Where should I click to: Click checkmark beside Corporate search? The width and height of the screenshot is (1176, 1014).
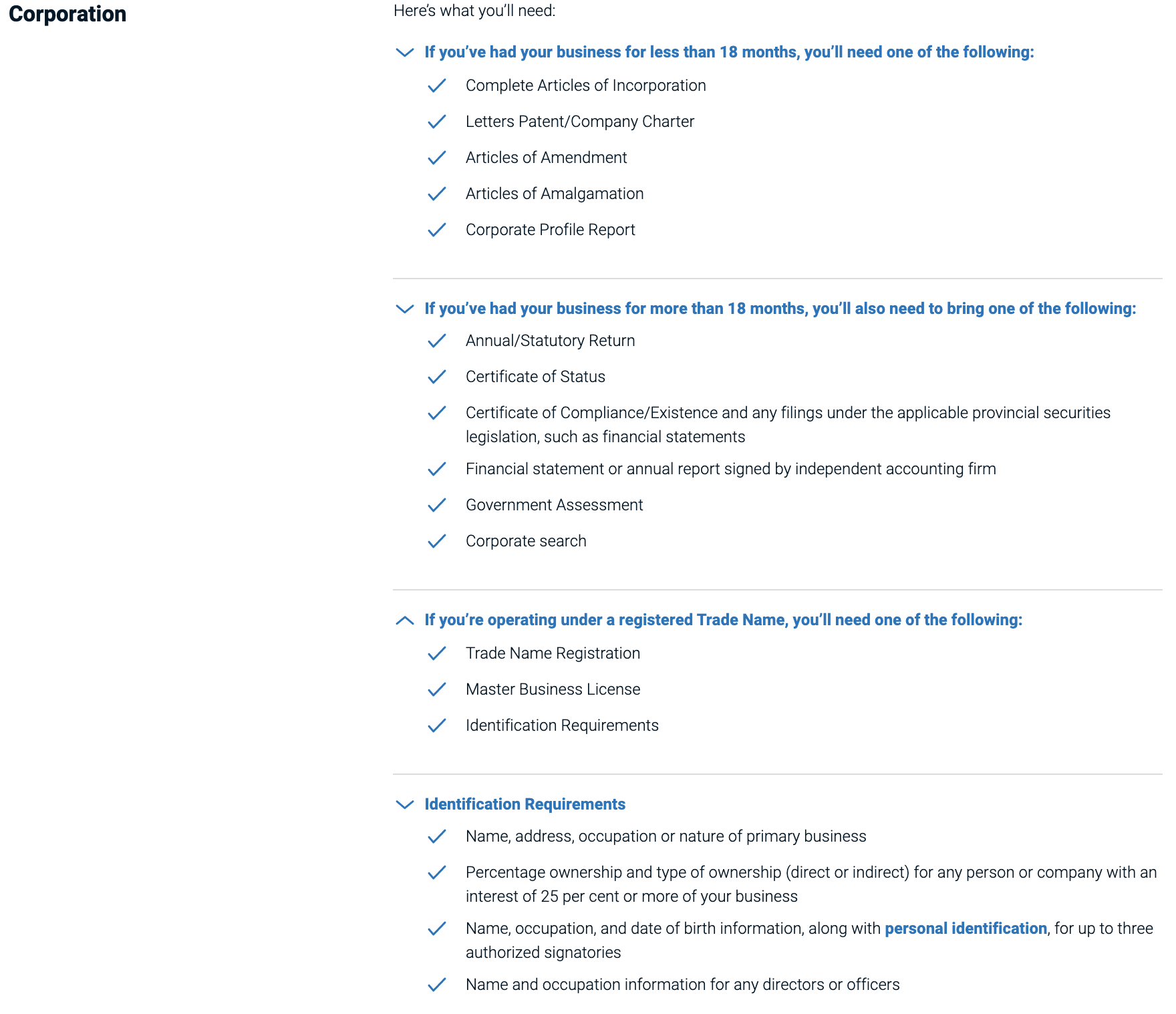[437, 541]
